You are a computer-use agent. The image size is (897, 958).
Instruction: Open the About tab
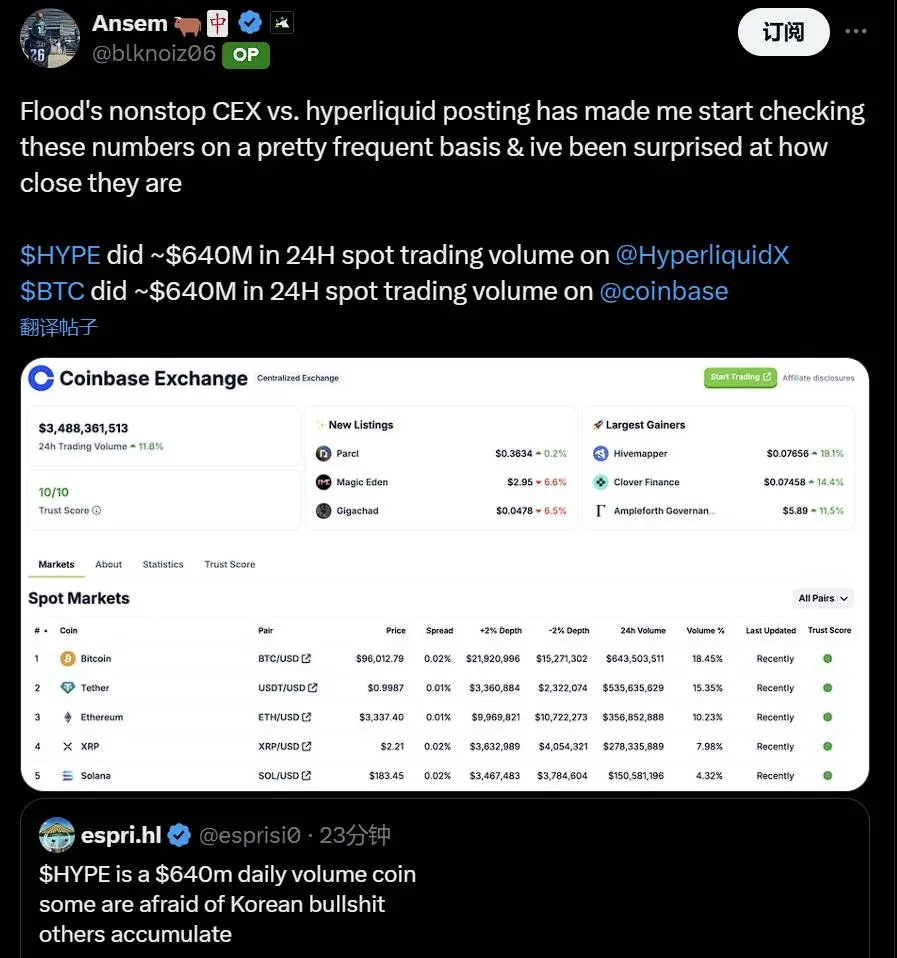pos(108,564)
